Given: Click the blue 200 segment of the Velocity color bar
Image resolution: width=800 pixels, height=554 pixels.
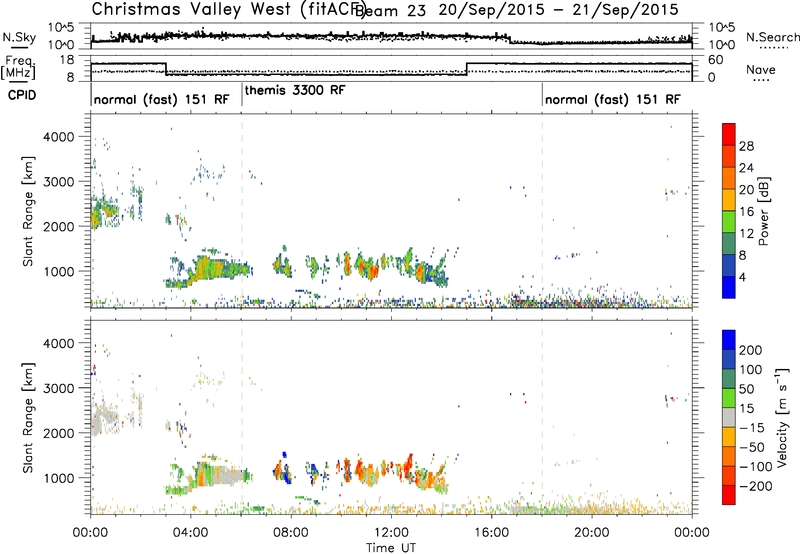Looking at the screenshot, I should click(x=729, y=340).
